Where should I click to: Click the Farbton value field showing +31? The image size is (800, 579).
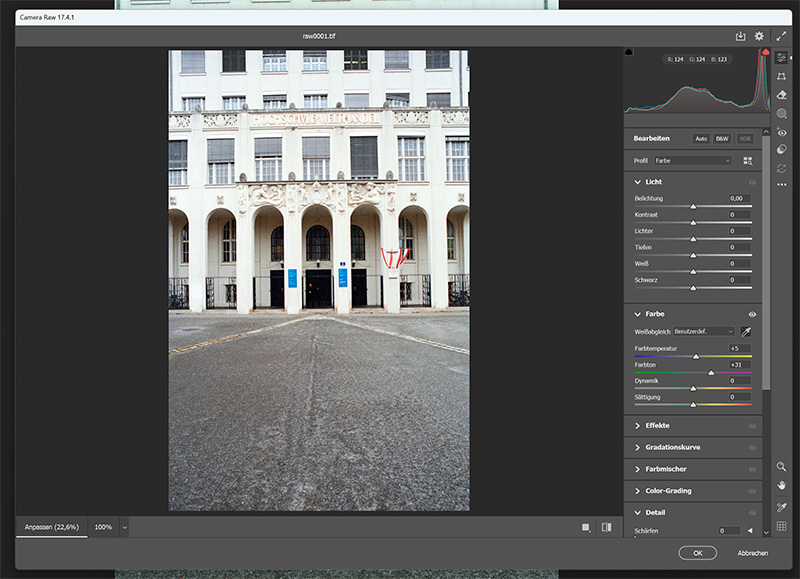(739, 365)
